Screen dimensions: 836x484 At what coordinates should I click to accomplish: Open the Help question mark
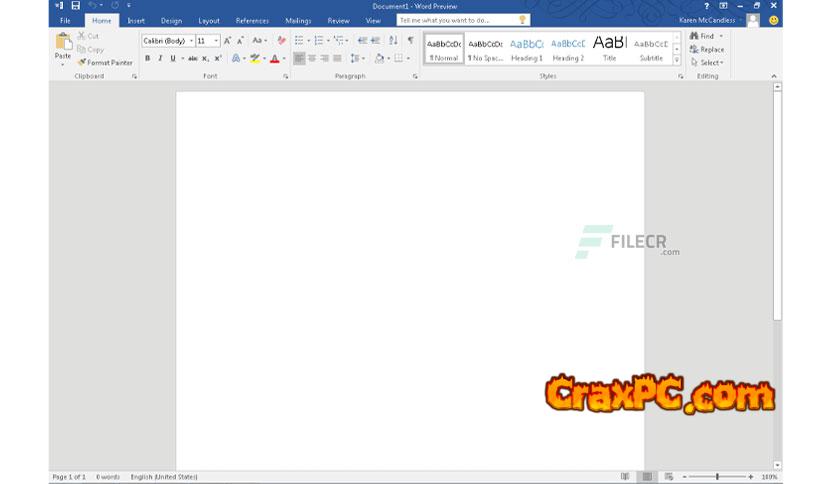[706, 6]
